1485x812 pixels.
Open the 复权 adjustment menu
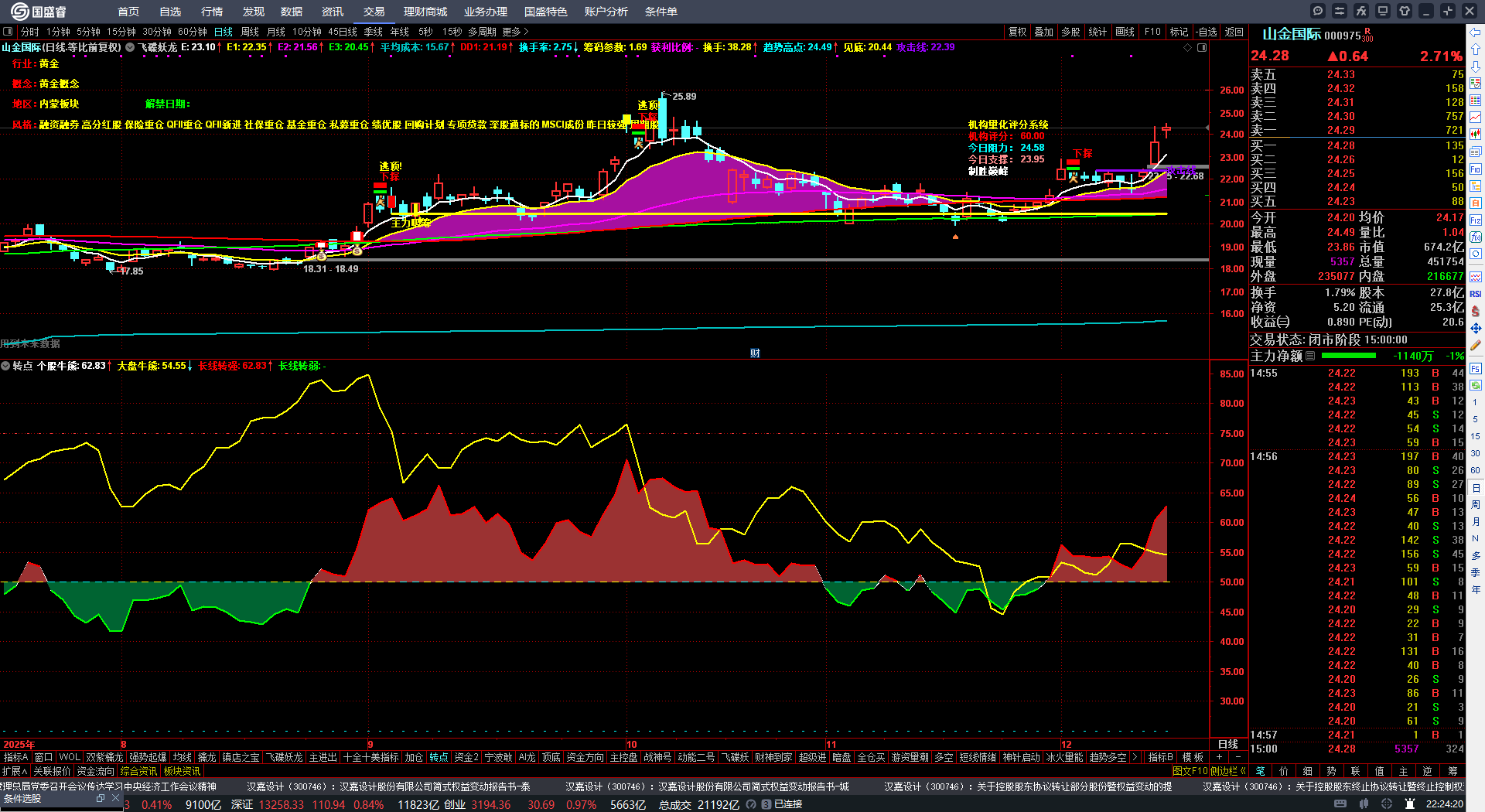pyautogui.click(x=1018, y=32)
